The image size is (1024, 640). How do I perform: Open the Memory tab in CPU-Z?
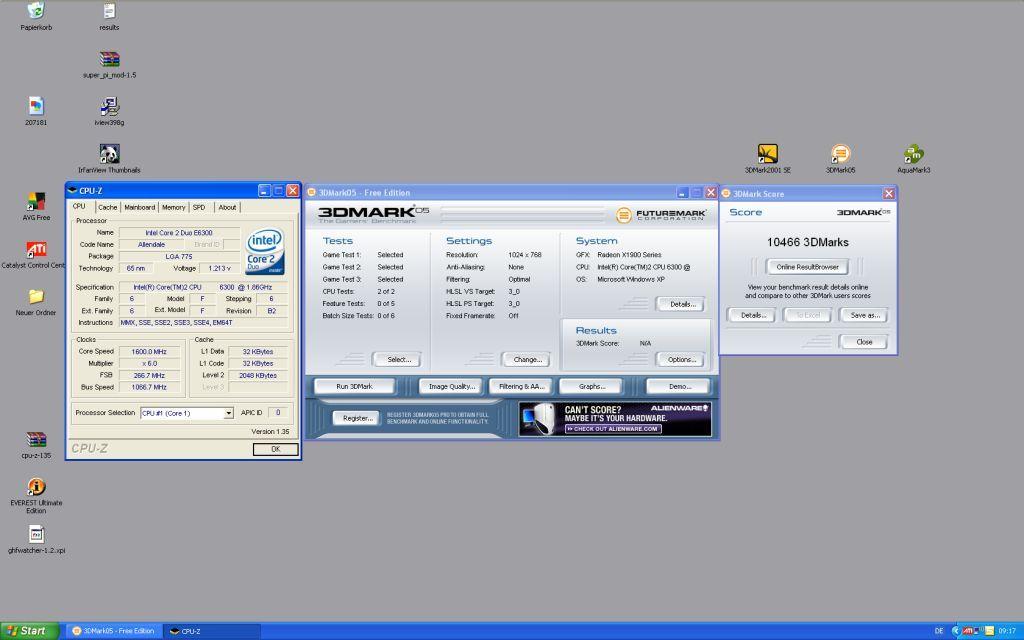tap(174, 207)
